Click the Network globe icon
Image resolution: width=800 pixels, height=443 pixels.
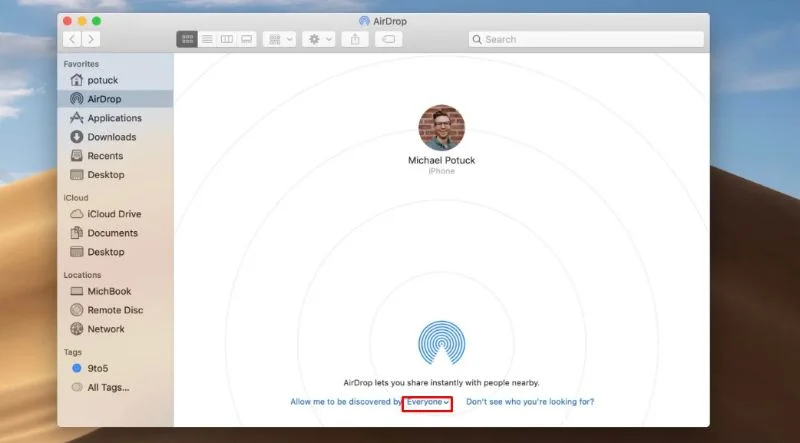pyautogui.click(x=77, y=329)
